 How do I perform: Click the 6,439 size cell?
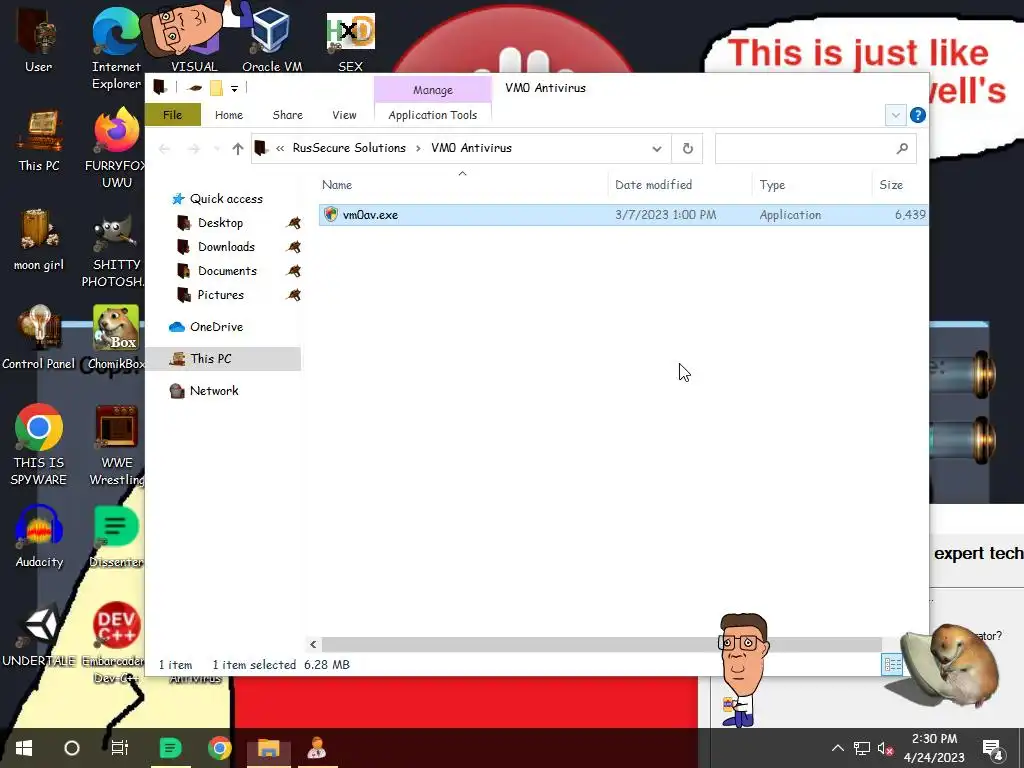coord(910,215)
